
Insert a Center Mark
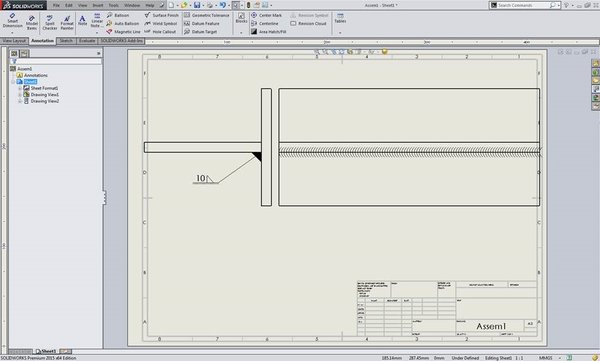pos(267,15)
